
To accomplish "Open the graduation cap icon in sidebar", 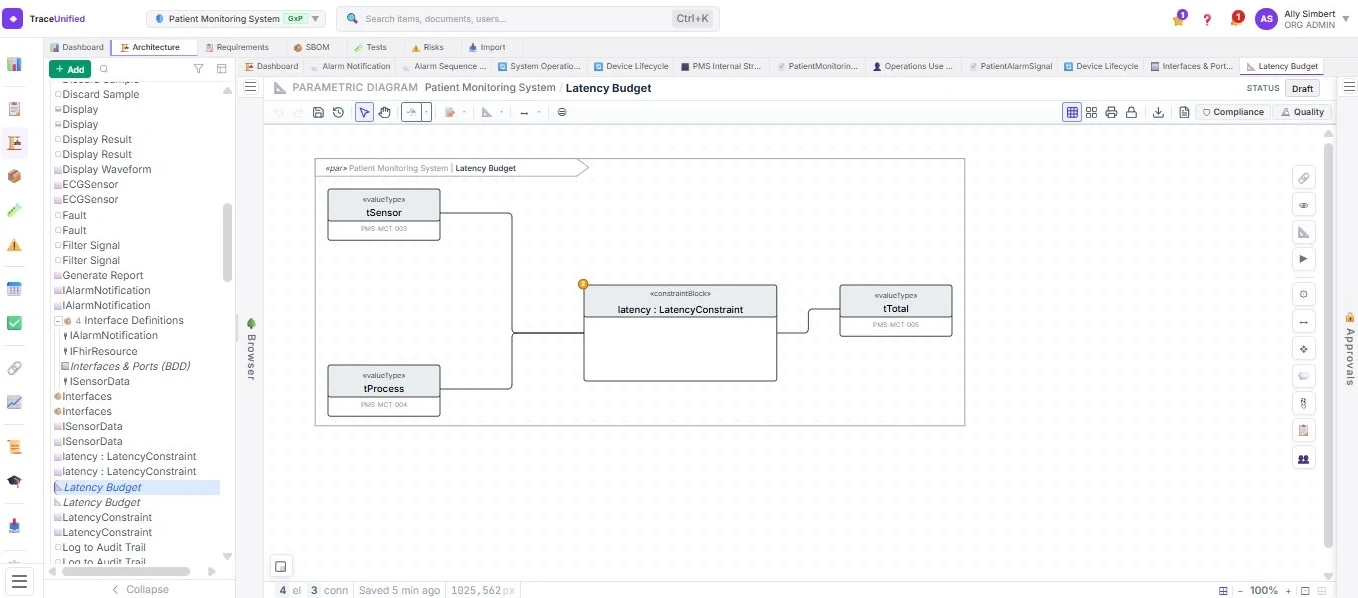I will (14, 481).
